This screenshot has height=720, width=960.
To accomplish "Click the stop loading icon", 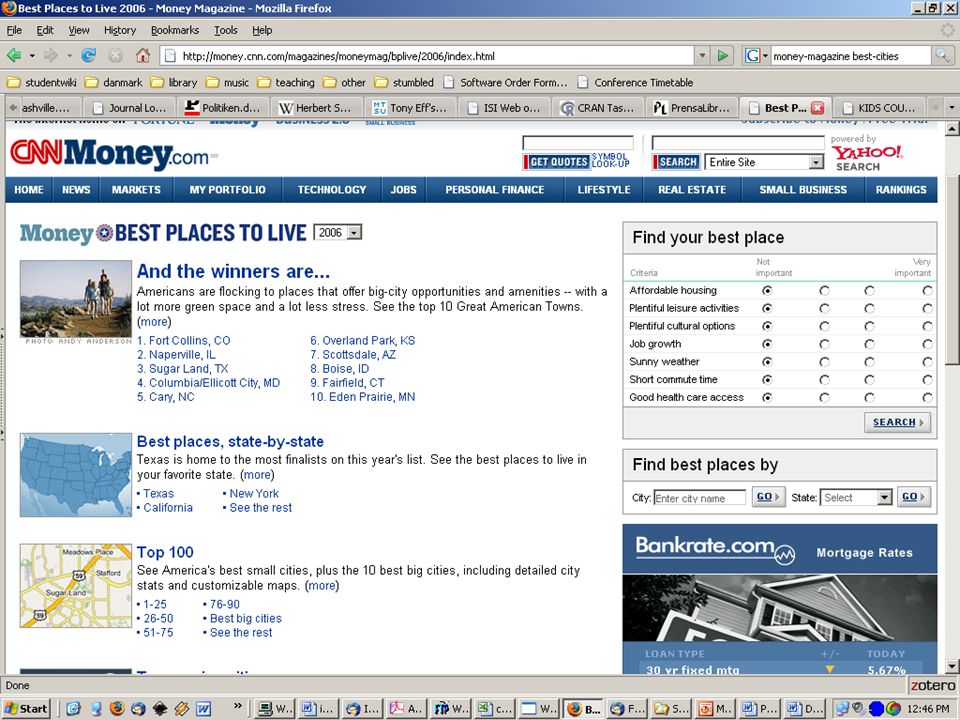I will click(x=116, y=56).
